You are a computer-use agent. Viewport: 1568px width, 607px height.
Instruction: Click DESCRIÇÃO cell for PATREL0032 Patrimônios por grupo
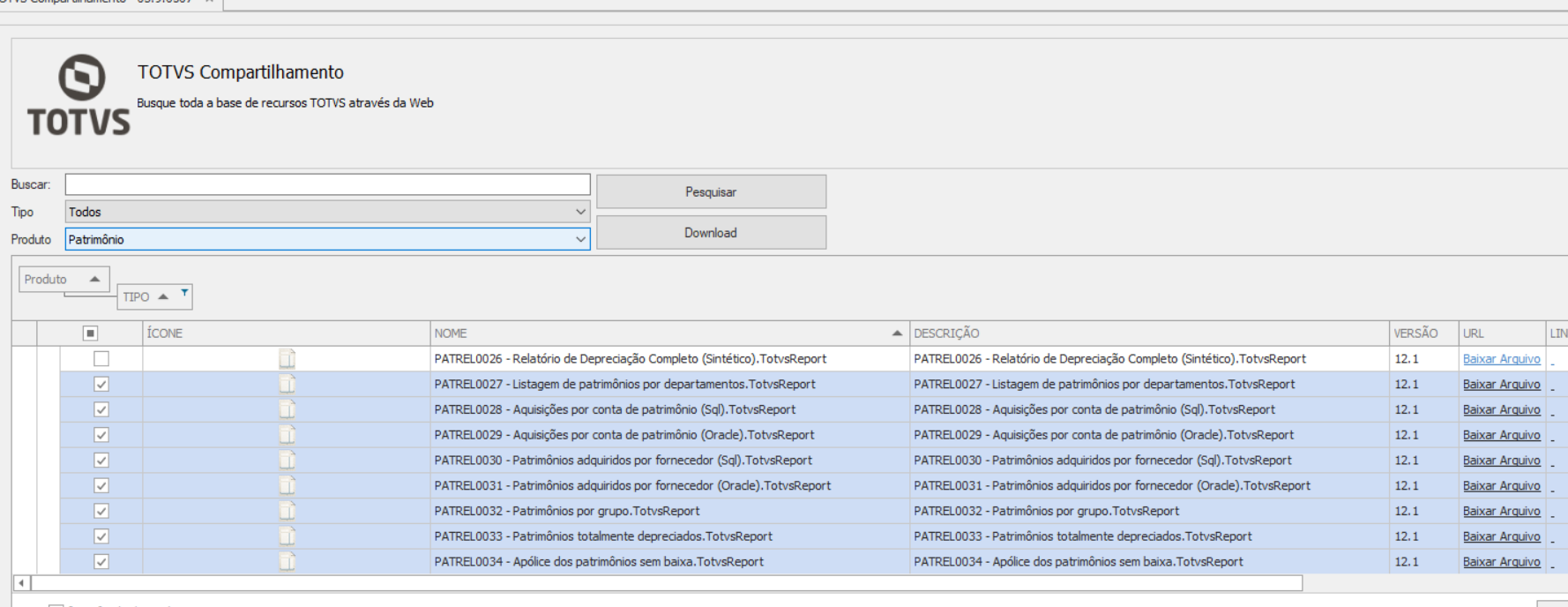[1149, 511]
